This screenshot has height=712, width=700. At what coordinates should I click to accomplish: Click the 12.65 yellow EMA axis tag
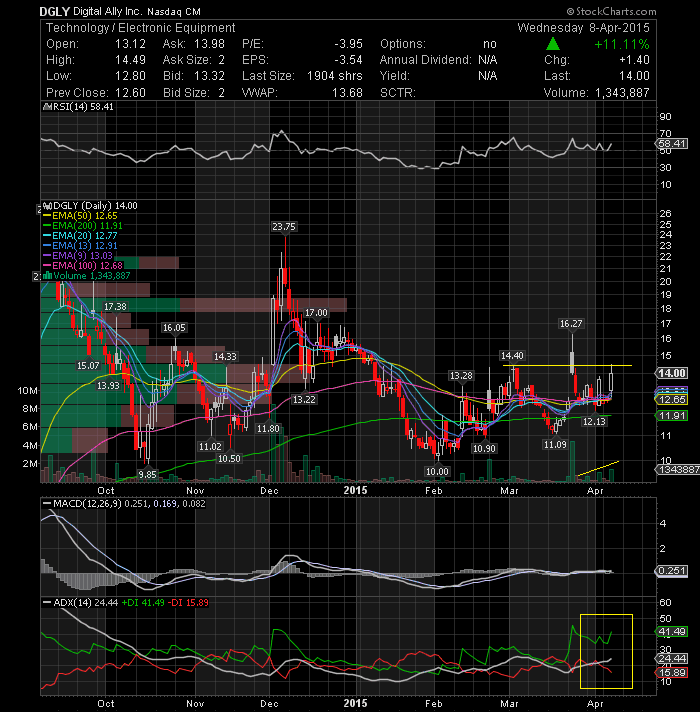click(672, 400)
